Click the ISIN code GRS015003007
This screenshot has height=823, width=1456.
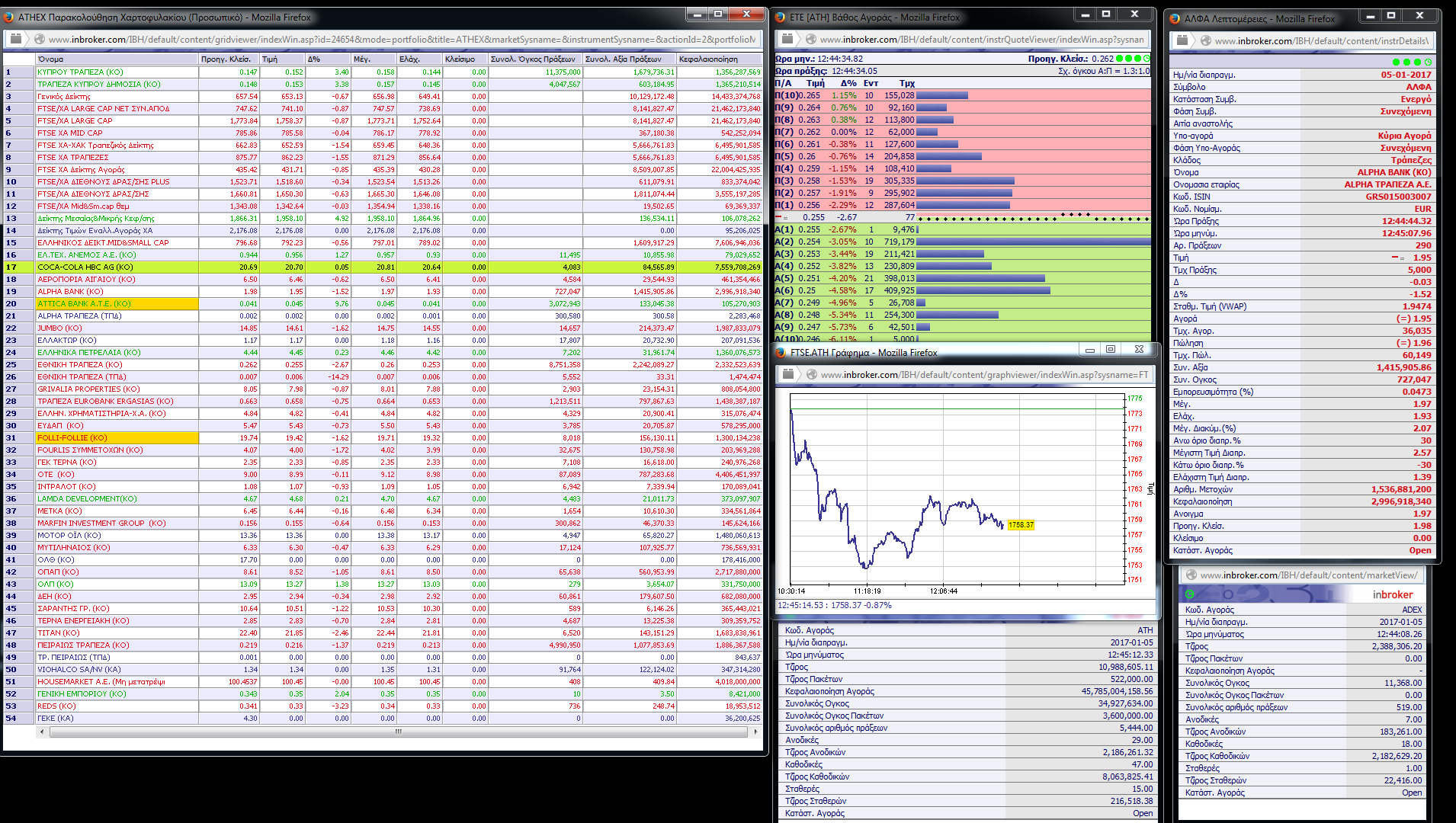click(x=1398, y=197)
